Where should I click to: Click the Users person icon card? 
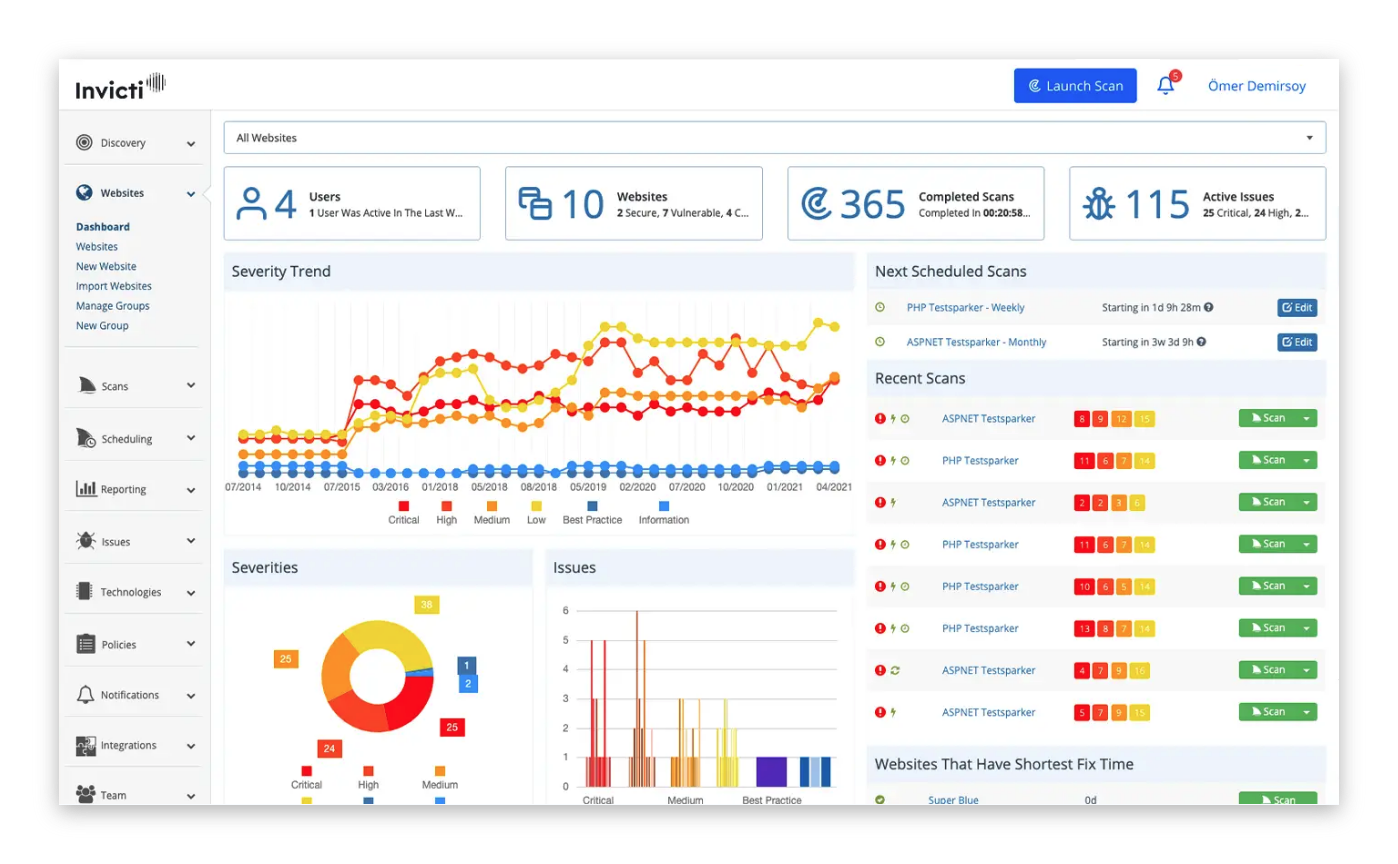click(x=251, y=204)
